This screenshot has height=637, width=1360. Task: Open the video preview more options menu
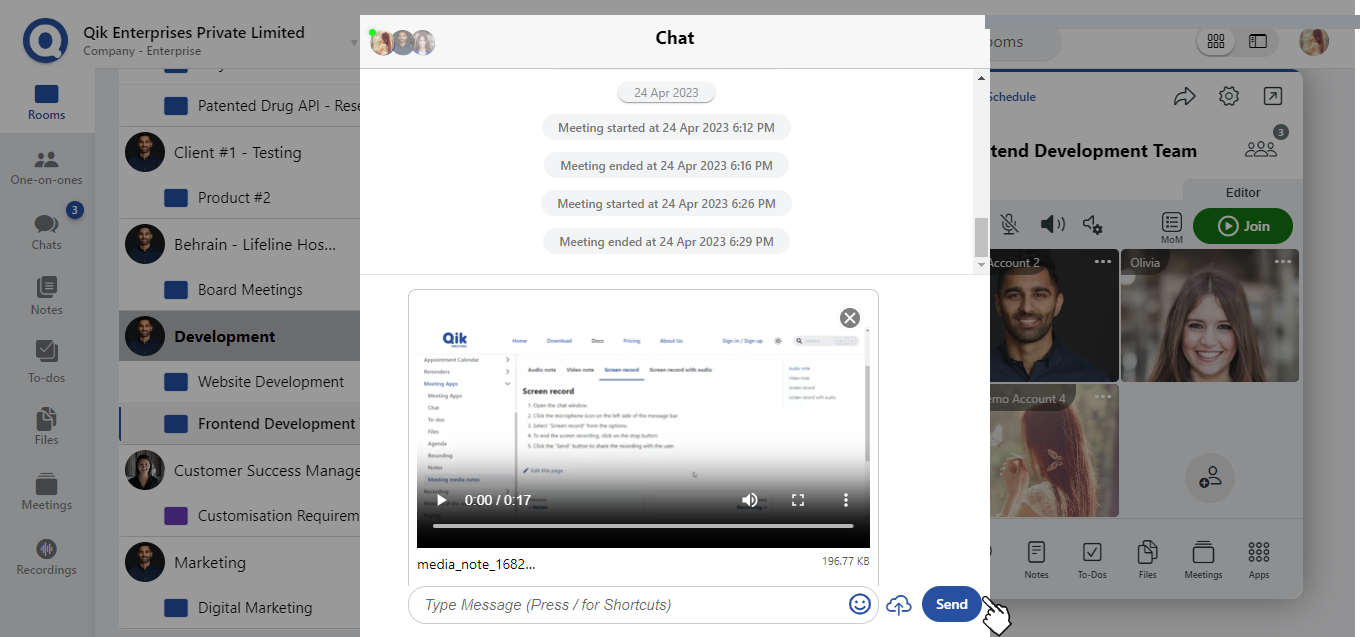coord(846,500)
